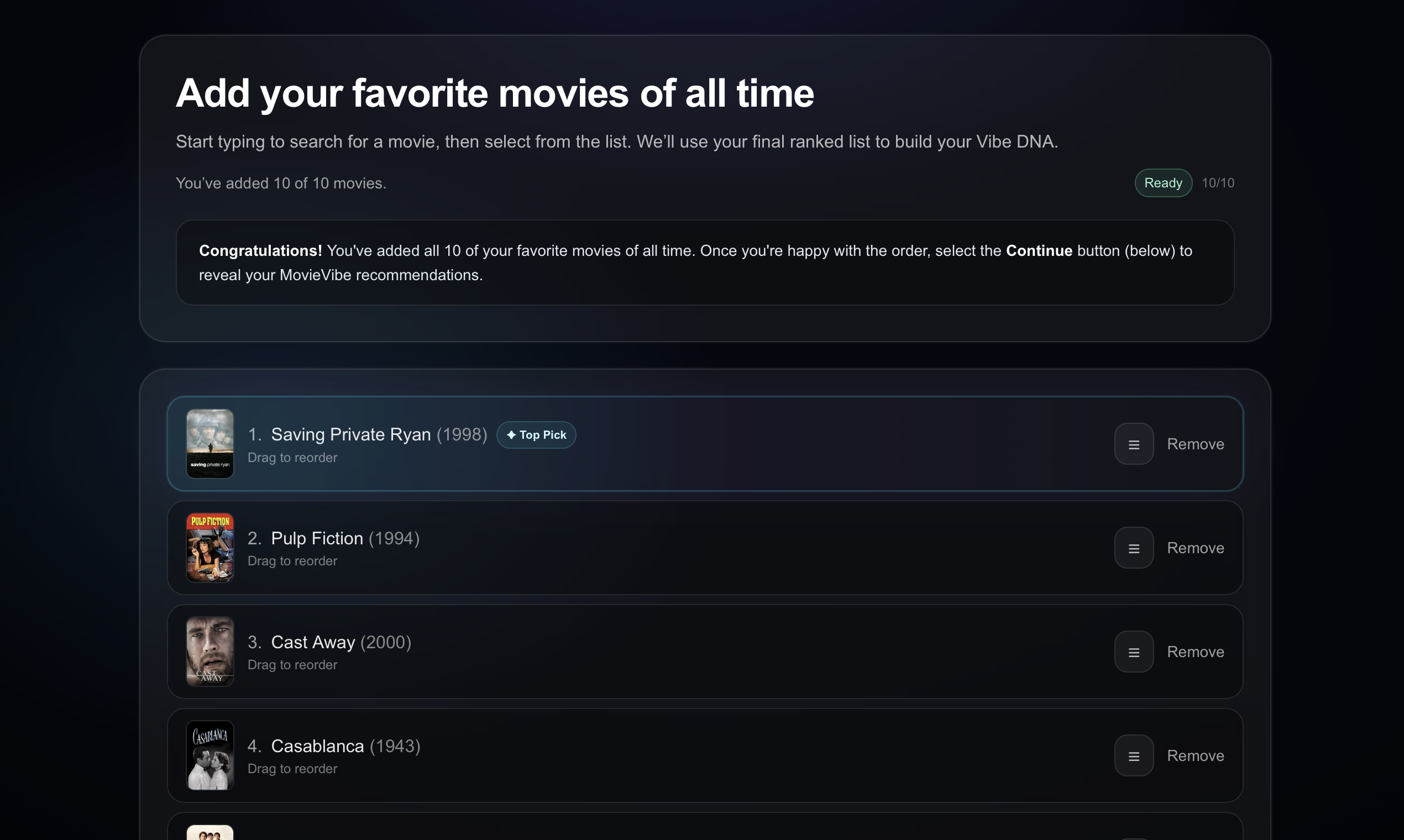Click the drag handle for Pulp Fiction
This screenshot has height=840, width=1404.
tap(1134, 547)
